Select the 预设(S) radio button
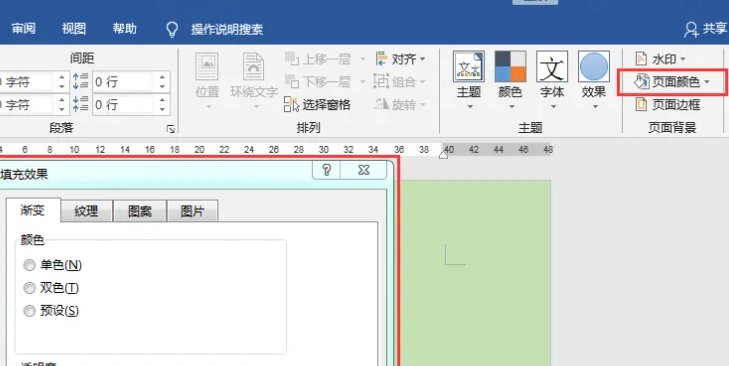 pyautogui.click(x=29, y=311)
